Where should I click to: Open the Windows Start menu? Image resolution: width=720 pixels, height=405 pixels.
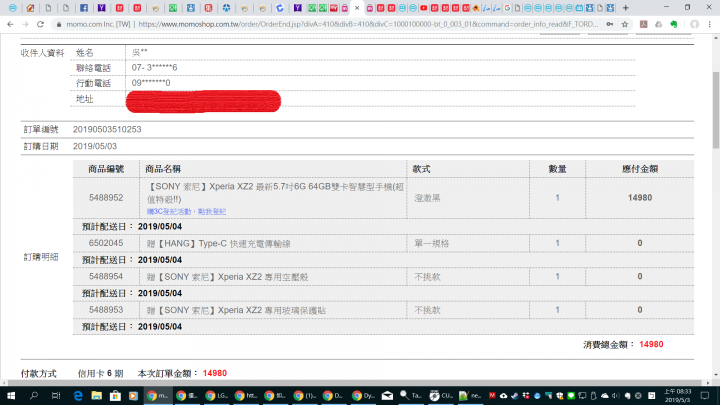pyautogui.click(x=11, y=395)
